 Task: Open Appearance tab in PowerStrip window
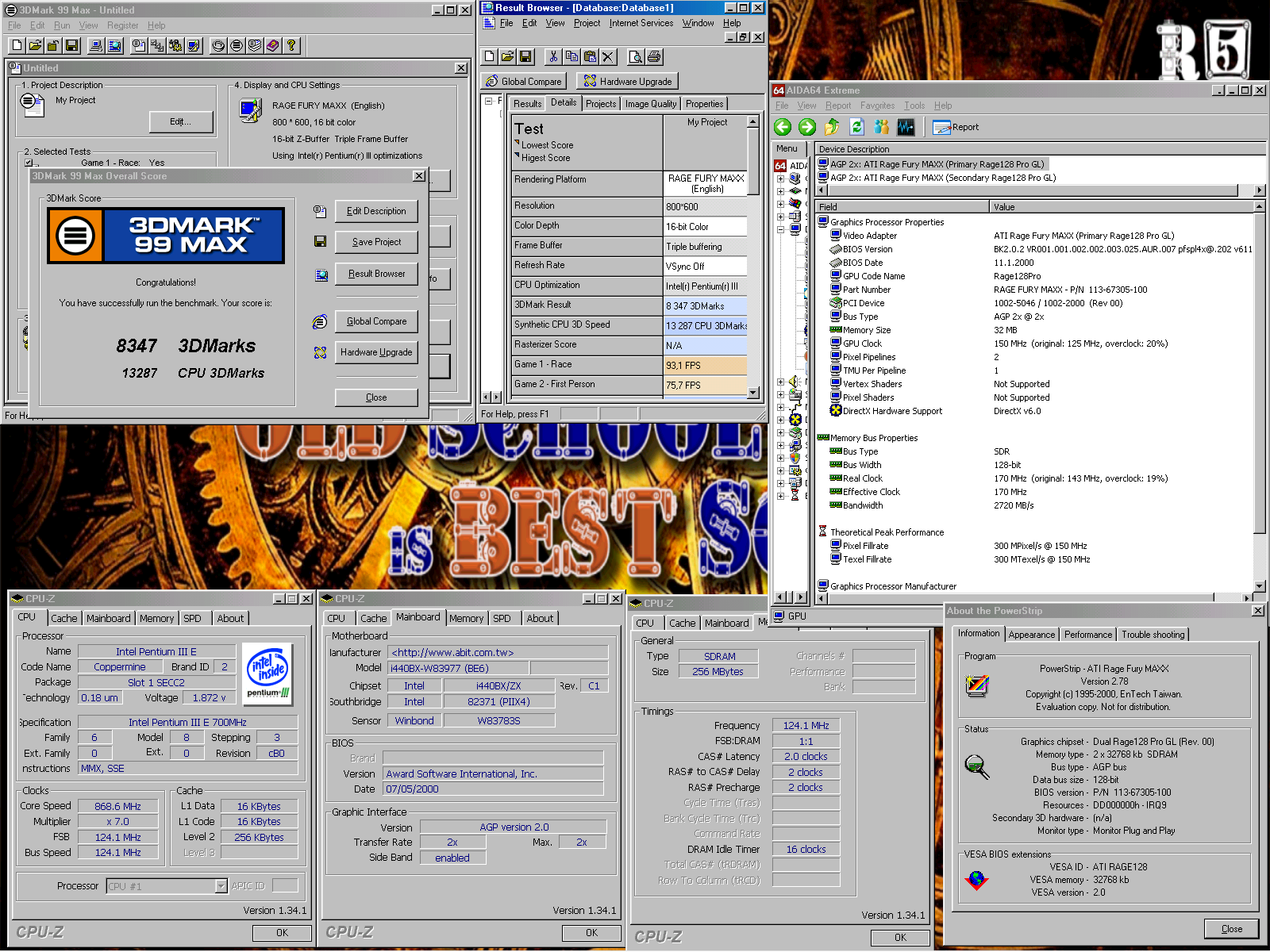1032,635
